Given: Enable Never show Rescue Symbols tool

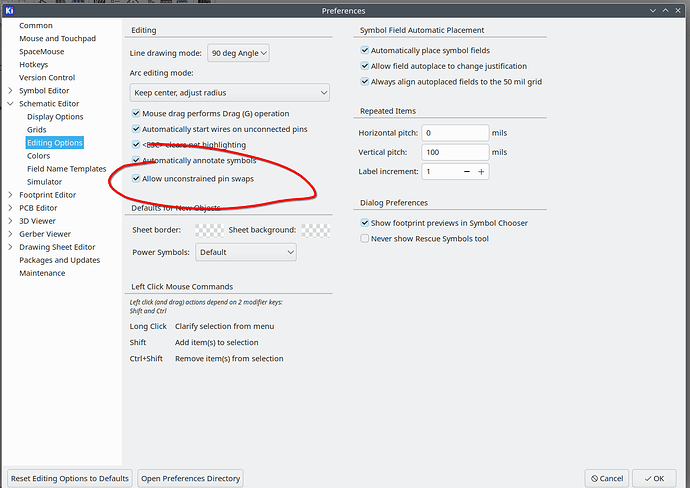Looking at the screenshot, I should [x=364, y=239].
